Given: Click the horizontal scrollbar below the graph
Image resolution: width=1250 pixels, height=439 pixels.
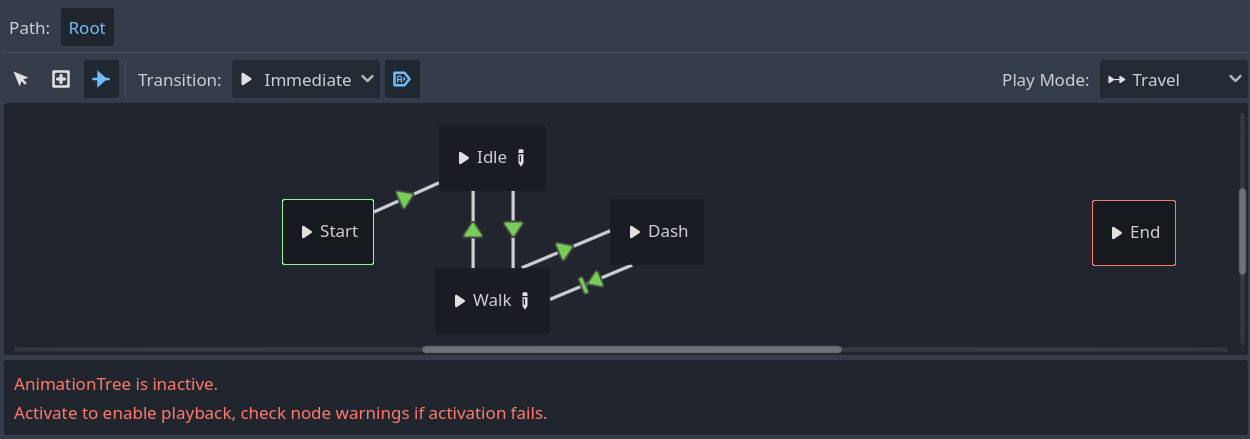Looking at the screenshot, I should [x=631, y=349].
